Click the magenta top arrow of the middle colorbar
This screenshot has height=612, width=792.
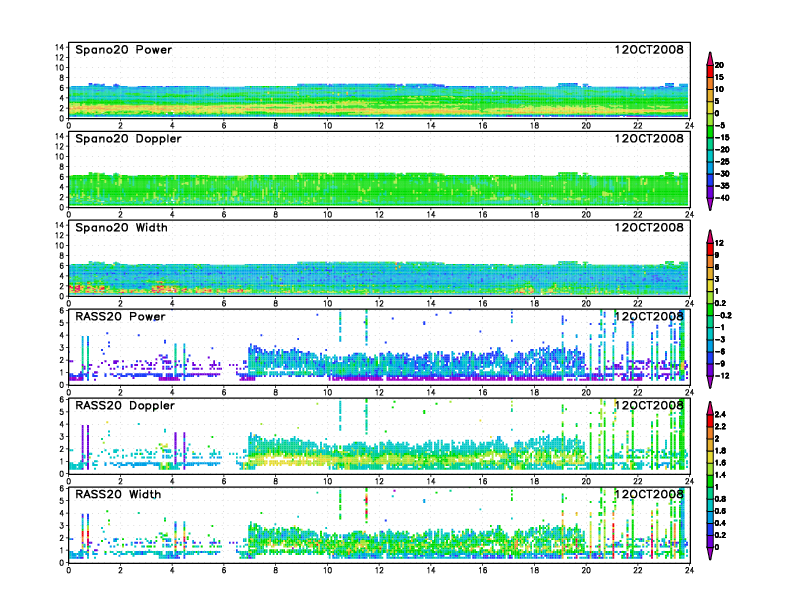(710, 237)
